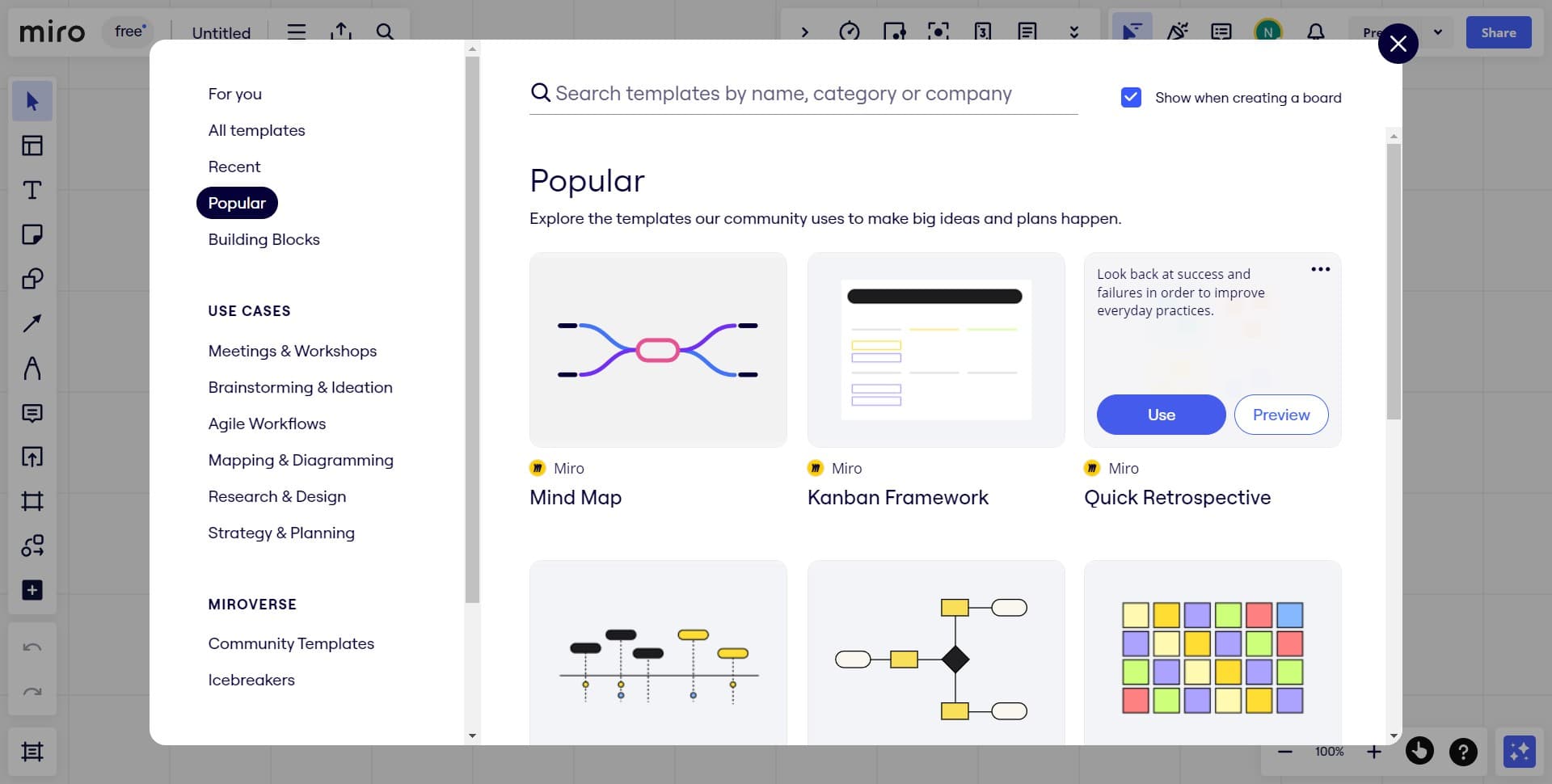
Task: Select the Frame tool in the sidebar
Action: point(32,501)
